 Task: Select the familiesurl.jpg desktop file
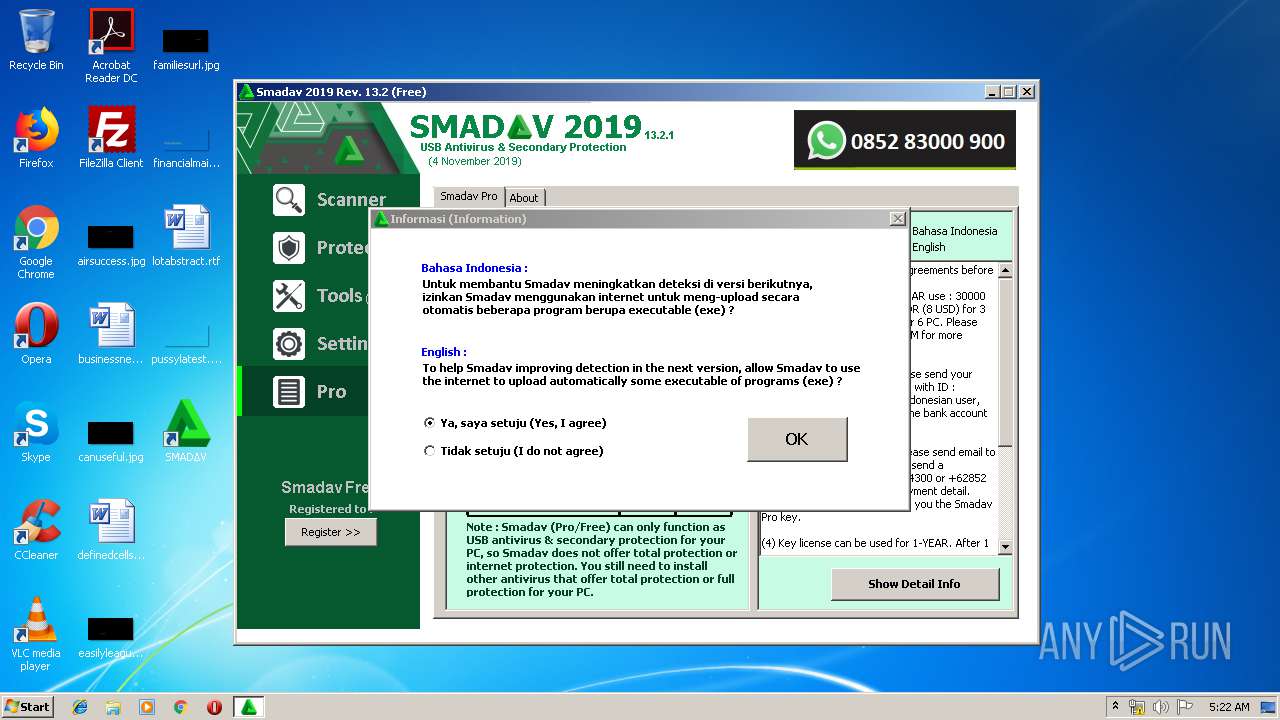186,50
